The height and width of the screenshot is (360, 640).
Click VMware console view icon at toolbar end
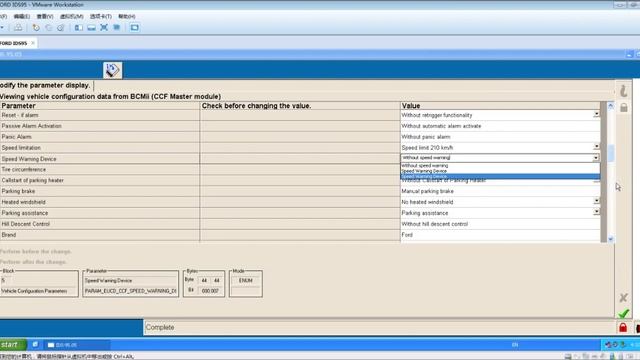pyautogui.click(x=134, y=28)
